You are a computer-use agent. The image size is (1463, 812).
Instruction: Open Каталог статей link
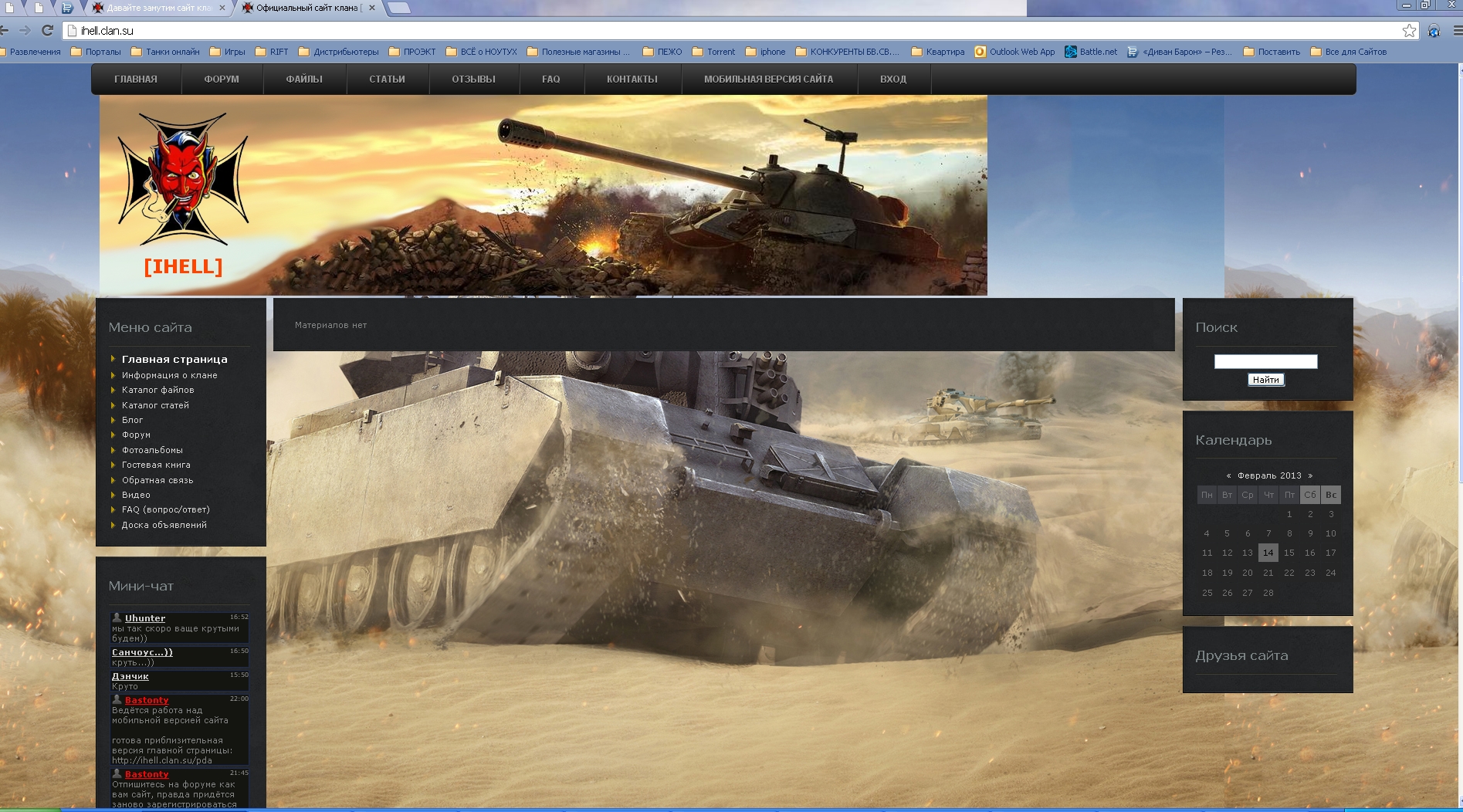point(155,405)
